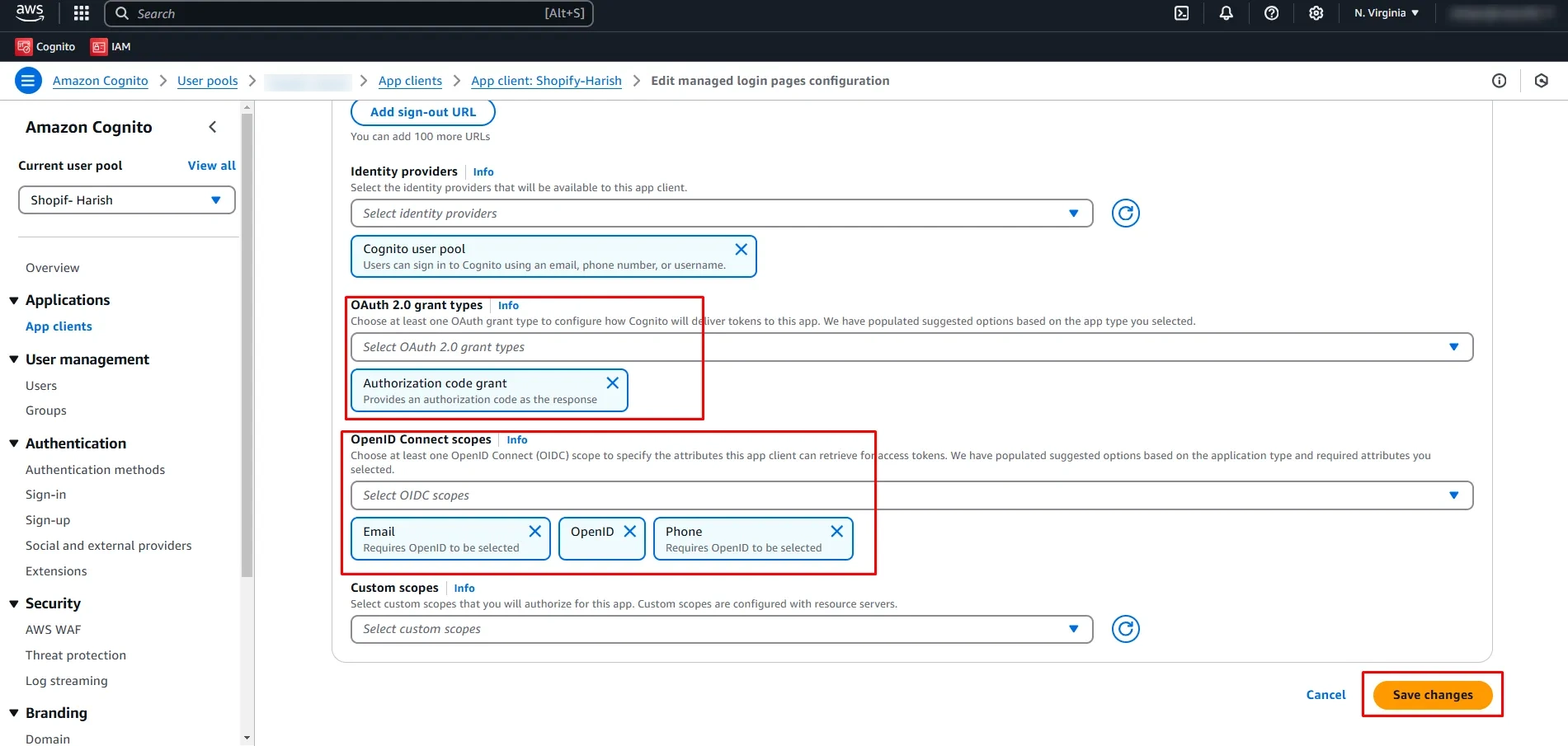Click Cancel next to Save changes
The width and height of the screenshot is (1568, 746).
click(x=1326, y=695)
